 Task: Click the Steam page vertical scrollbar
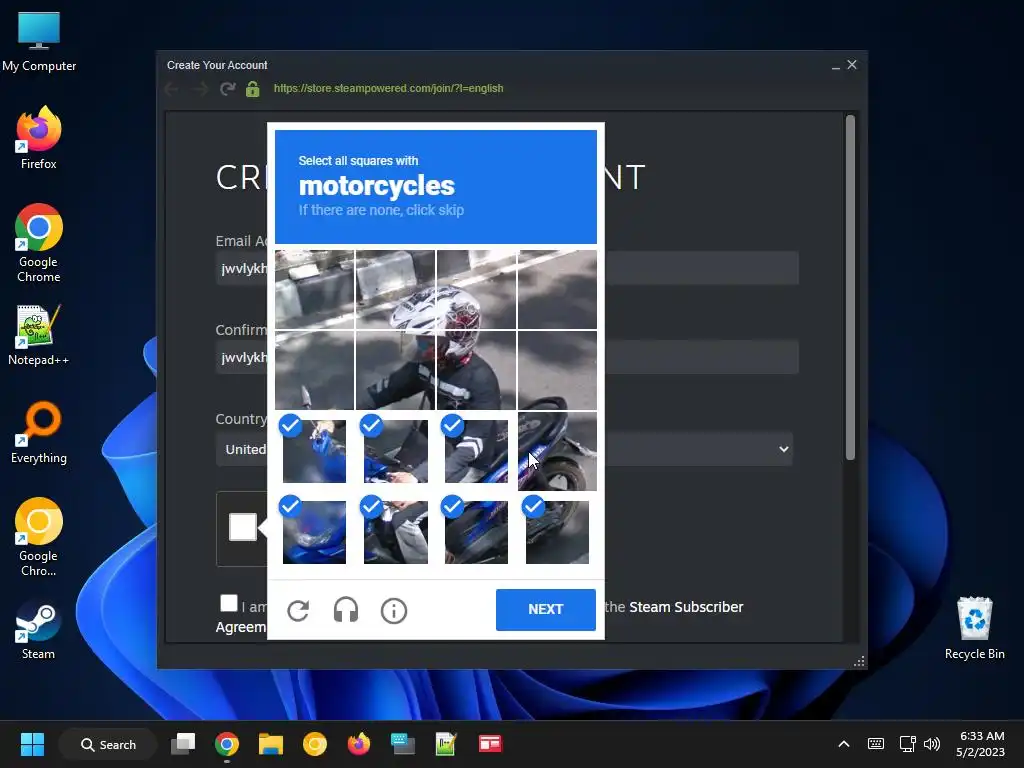[850, 287]
